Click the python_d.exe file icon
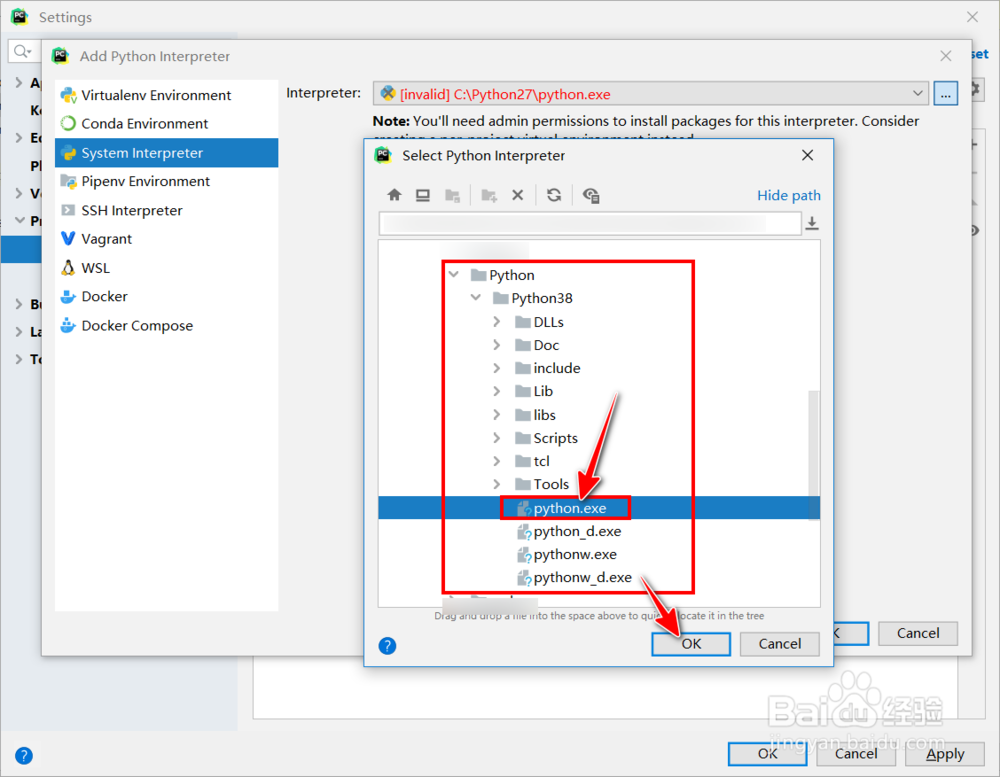 (524, 531)
